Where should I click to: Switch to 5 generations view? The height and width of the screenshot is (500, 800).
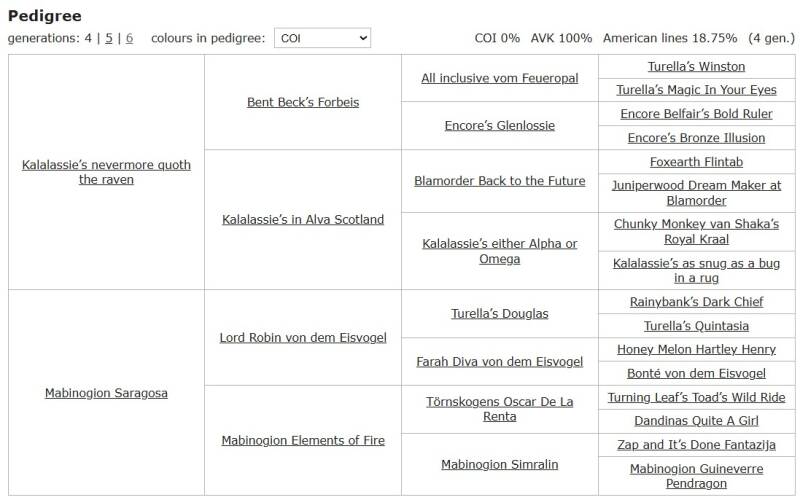(x=109, y=38)
